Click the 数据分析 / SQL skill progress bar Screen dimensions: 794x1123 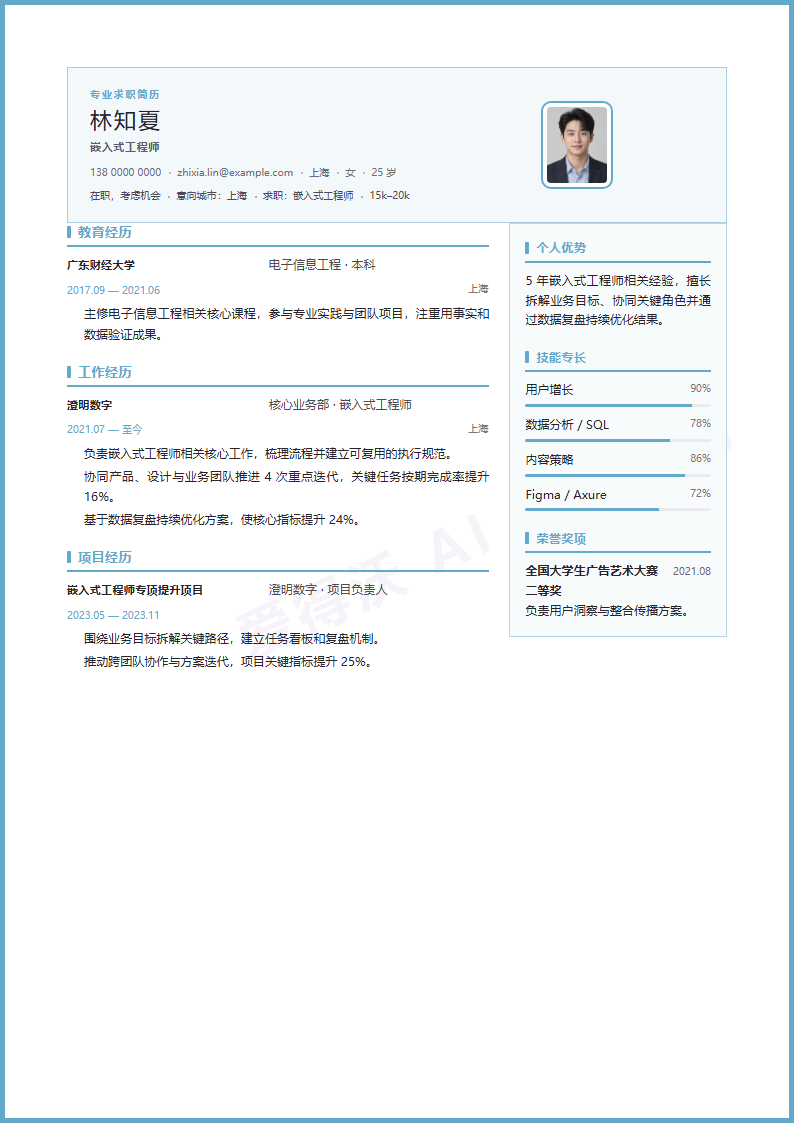pos(618,440)
